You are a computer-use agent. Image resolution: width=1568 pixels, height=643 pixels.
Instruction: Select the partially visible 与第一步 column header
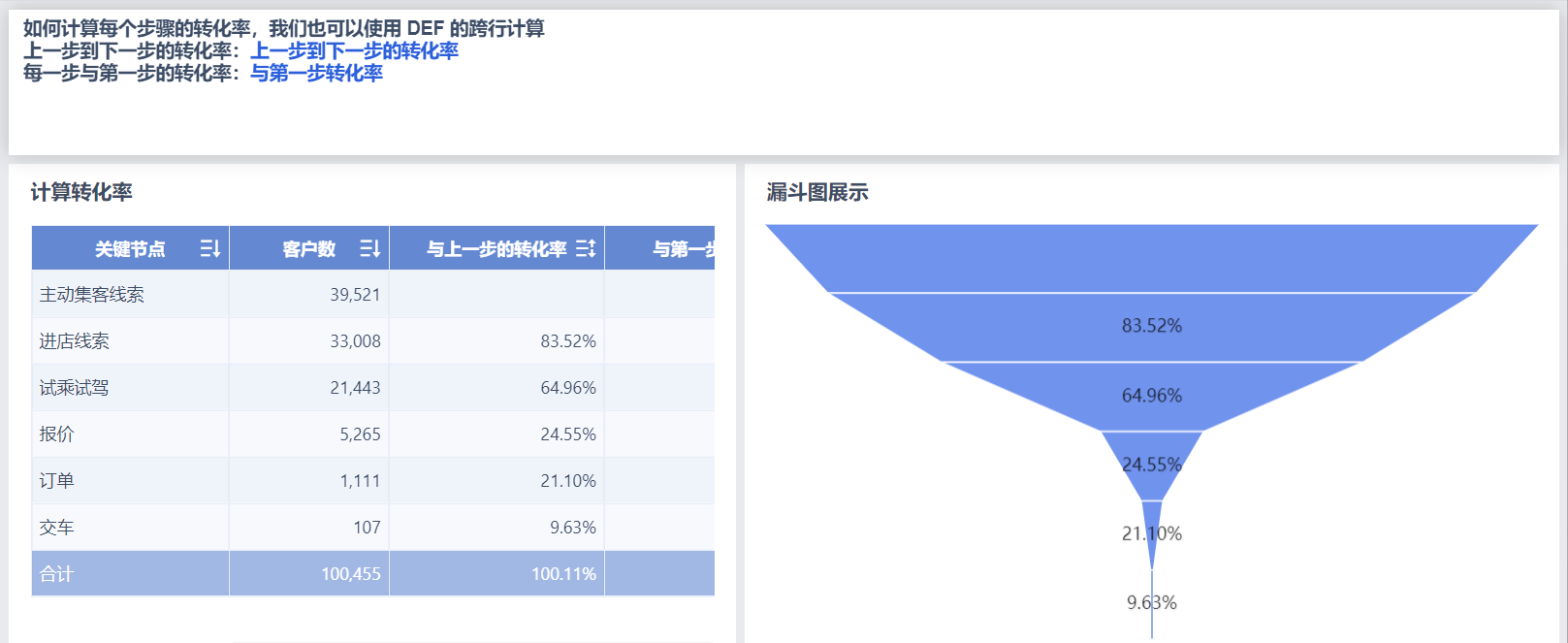click(x=682, y=249)
